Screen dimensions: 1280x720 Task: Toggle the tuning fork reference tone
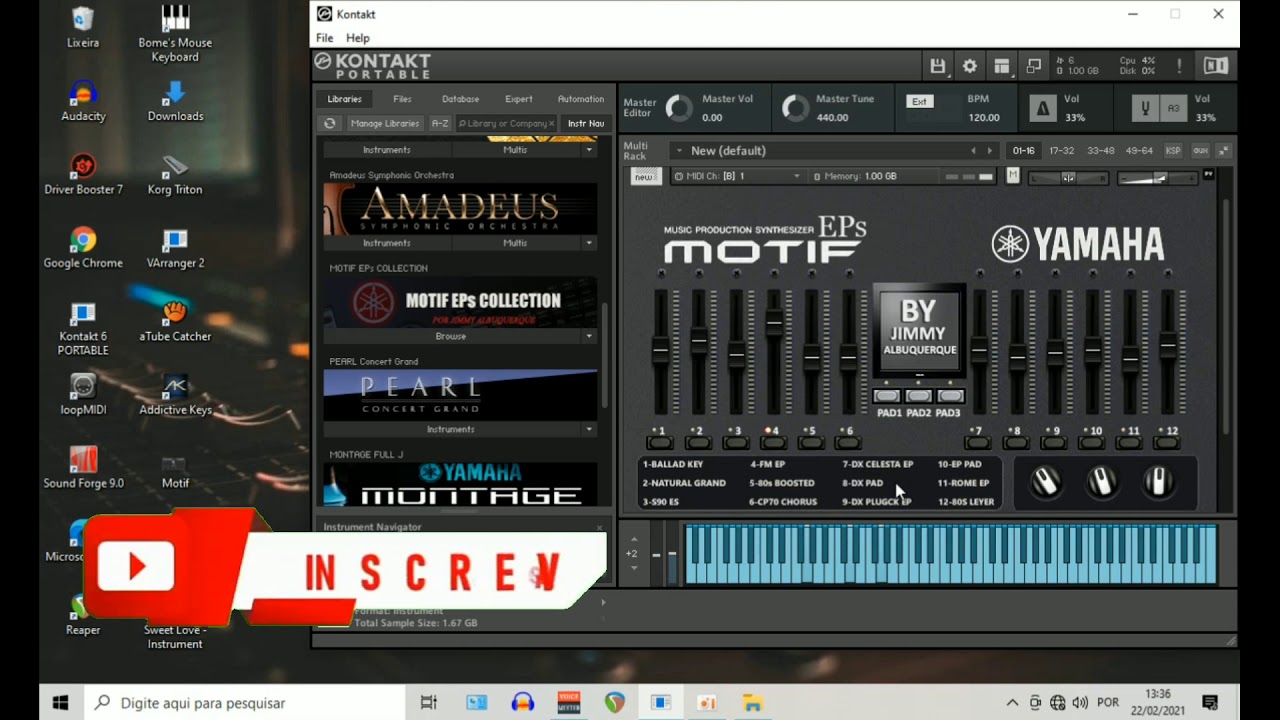click(1146, 108)
